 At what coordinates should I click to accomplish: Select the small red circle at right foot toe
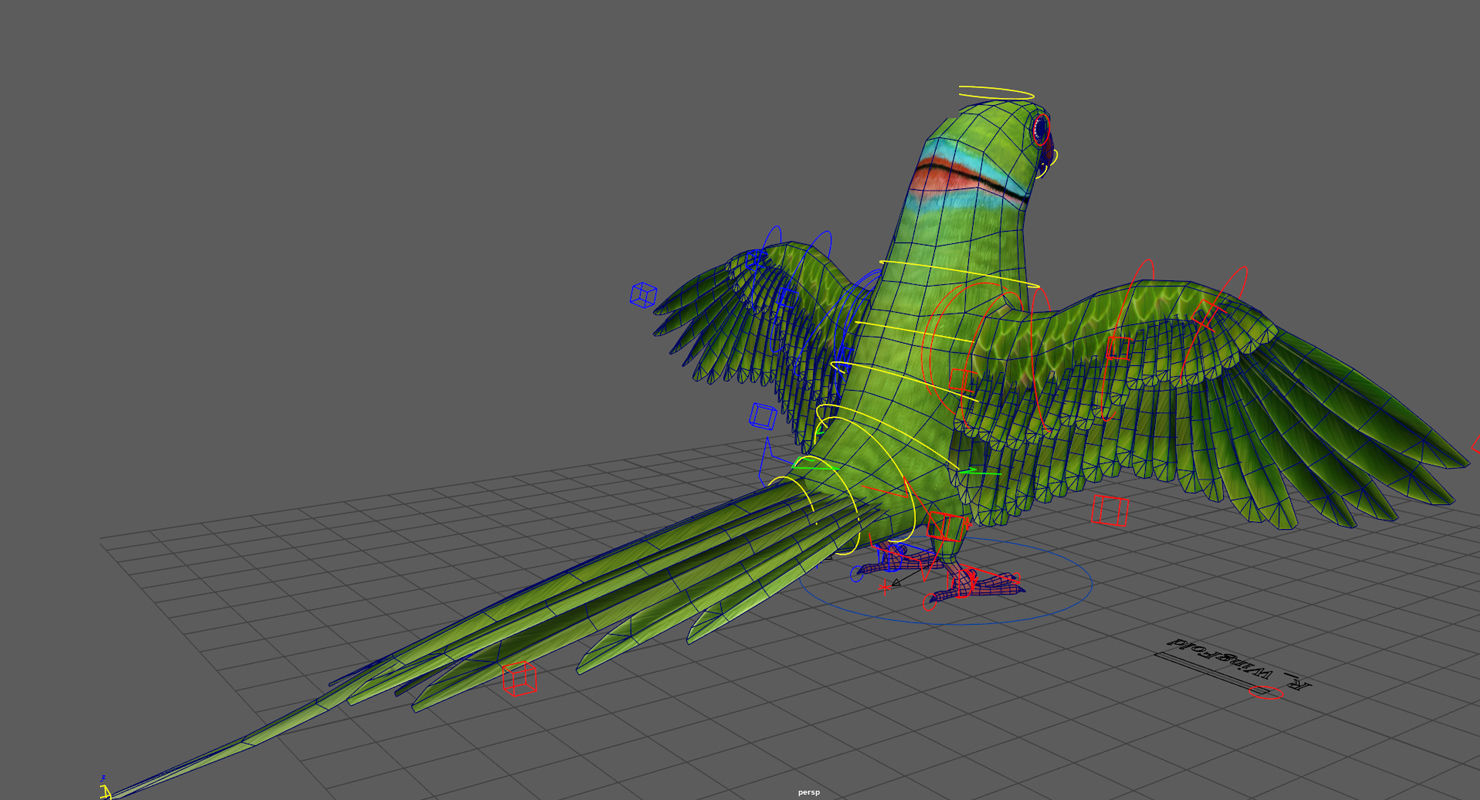point(930,603)
